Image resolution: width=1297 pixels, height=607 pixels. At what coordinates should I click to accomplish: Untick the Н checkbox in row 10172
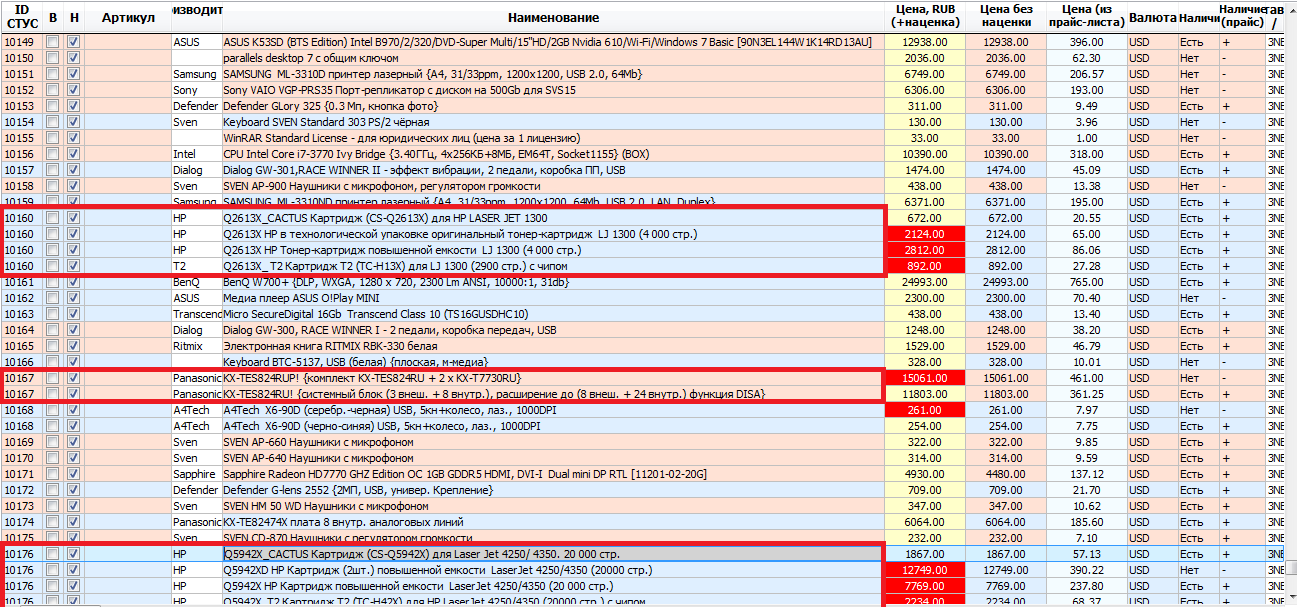[x=73, y=490]
